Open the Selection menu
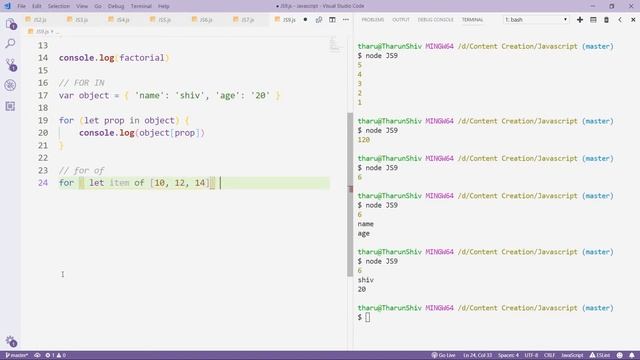Image resolution: width=640 pixels, height=360 pixels. pos(59,6)
